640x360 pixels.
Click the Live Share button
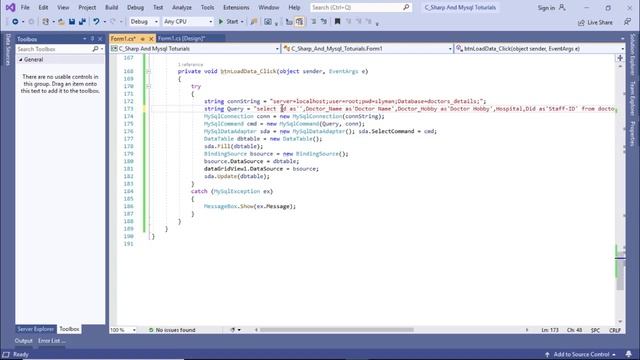point(596,22)
